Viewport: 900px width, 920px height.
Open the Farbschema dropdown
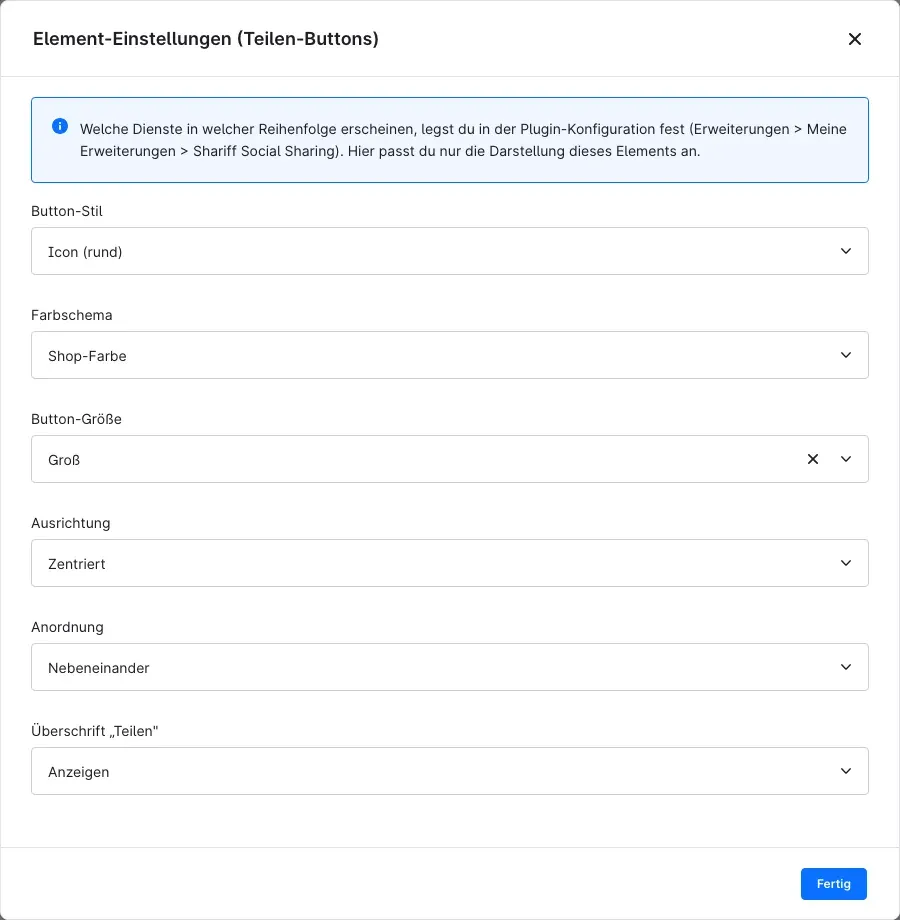(449, 355)
